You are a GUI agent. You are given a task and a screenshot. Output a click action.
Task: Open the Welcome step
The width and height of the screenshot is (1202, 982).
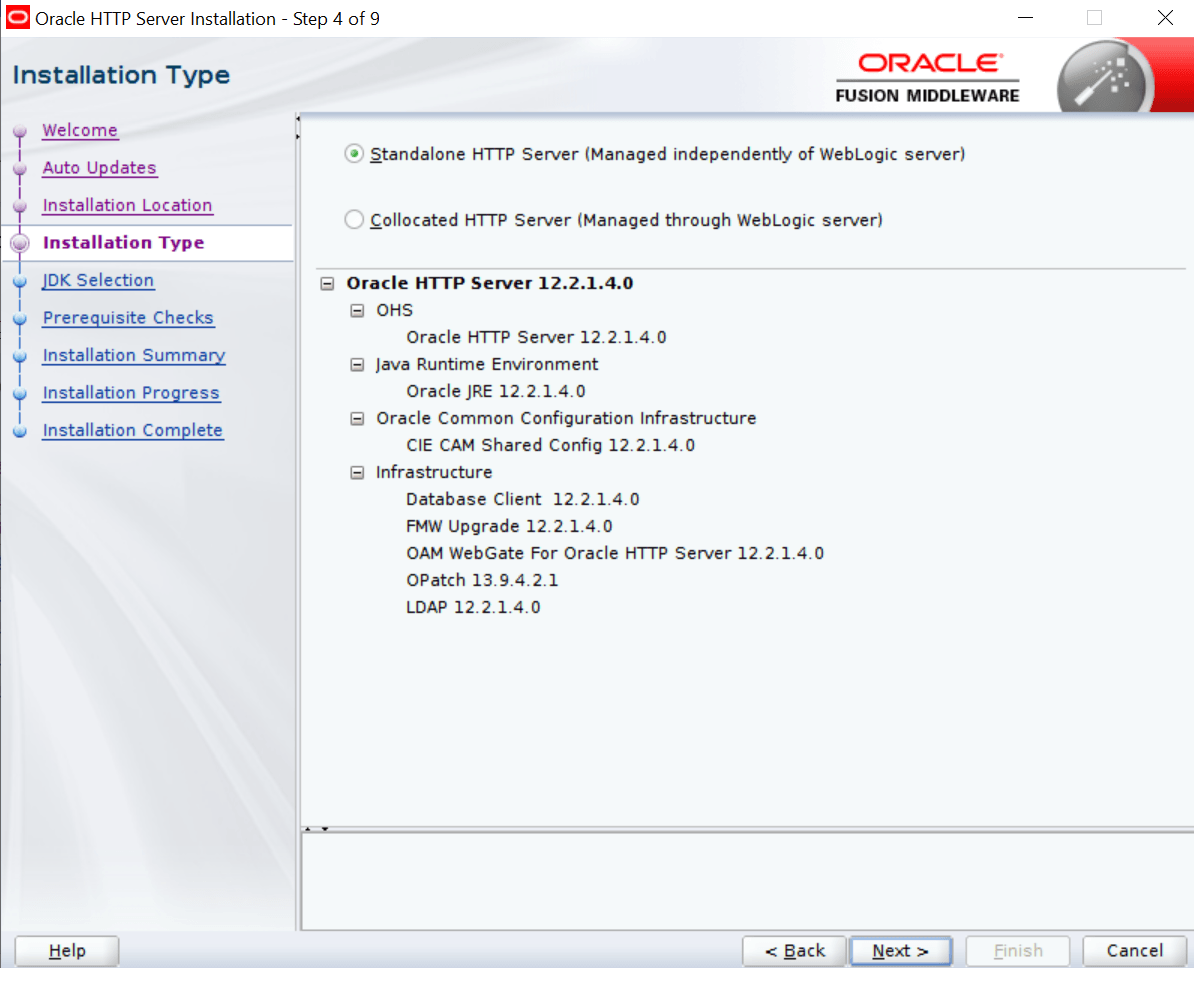pyautogui.click(x=80, y=130)
